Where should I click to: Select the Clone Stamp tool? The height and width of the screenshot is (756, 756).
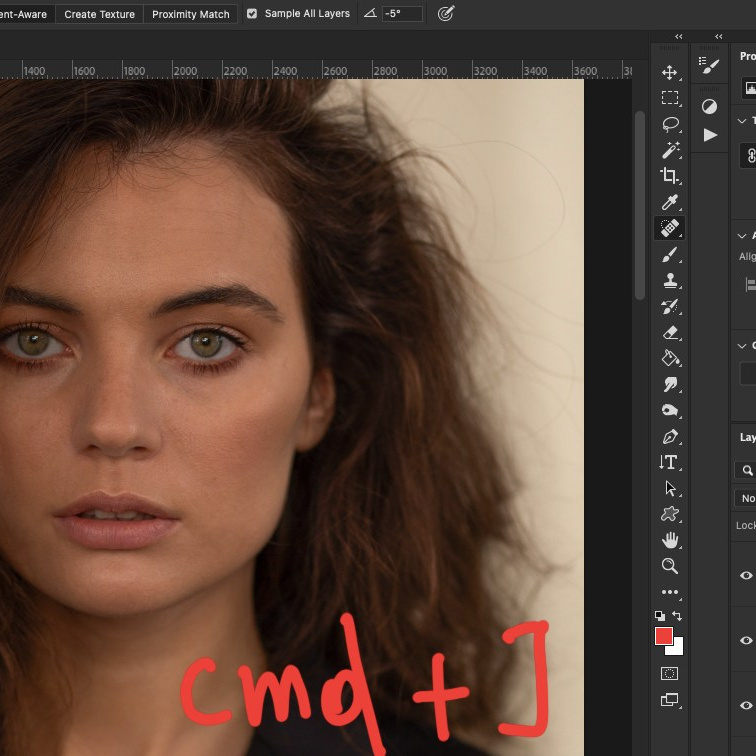(x=669, y=280)
